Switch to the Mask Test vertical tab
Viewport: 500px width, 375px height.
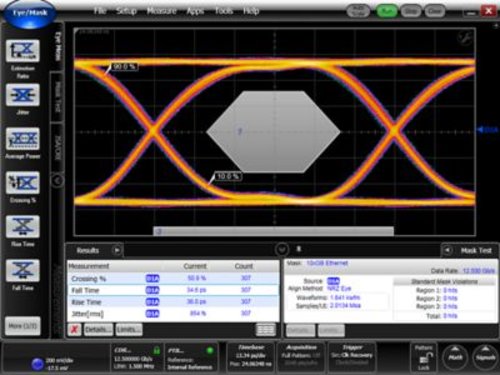[57, 97]
